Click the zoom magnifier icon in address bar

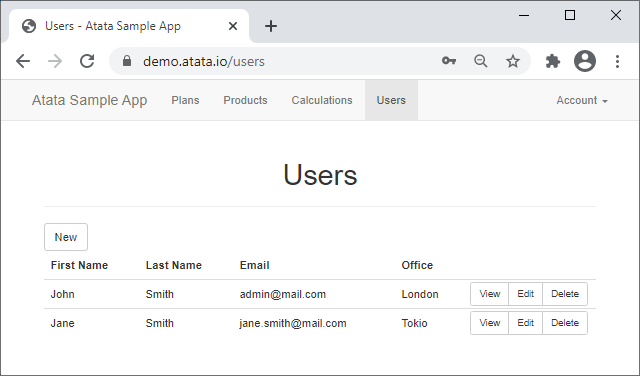(x=481, y=61)
